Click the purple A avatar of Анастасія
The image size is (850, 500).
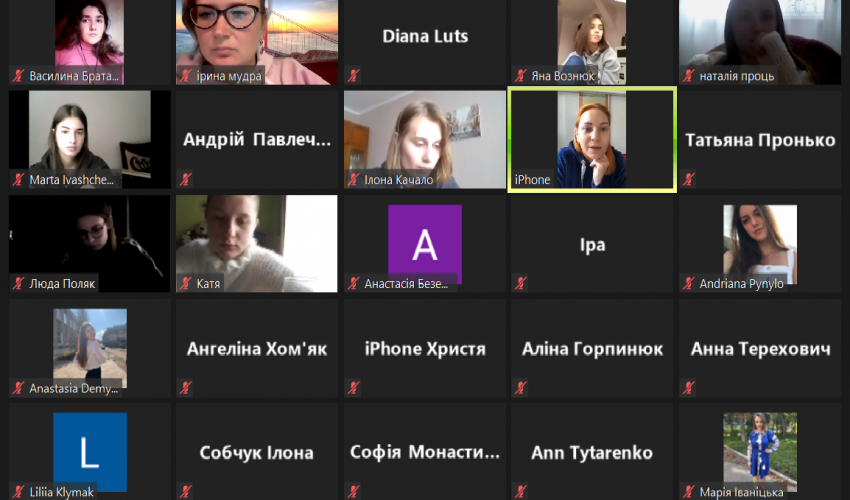(x=425, y=244)
